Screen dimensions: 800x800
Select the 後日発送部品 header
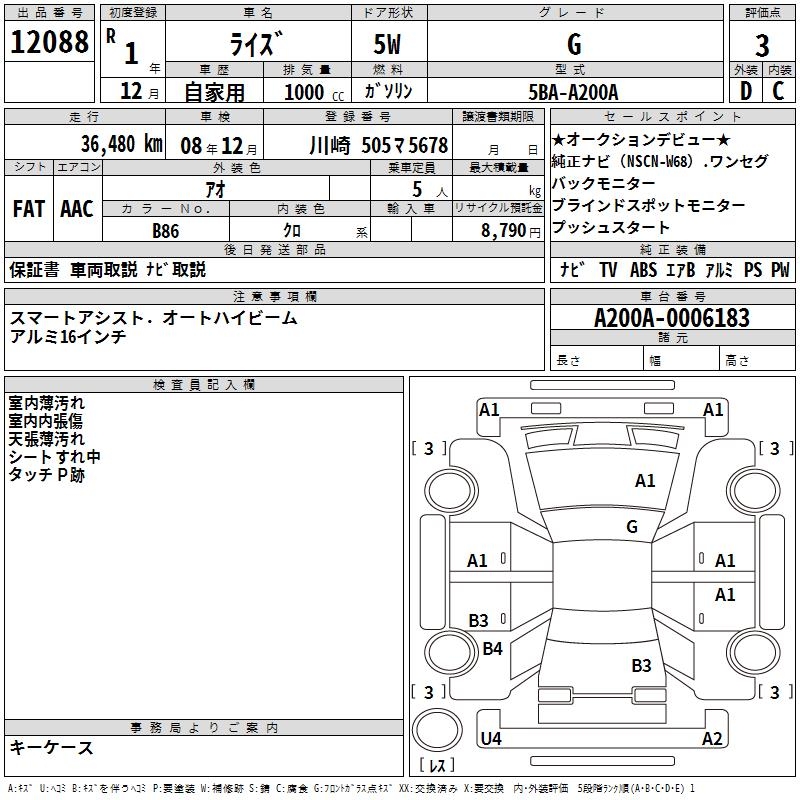click(274, 249)
